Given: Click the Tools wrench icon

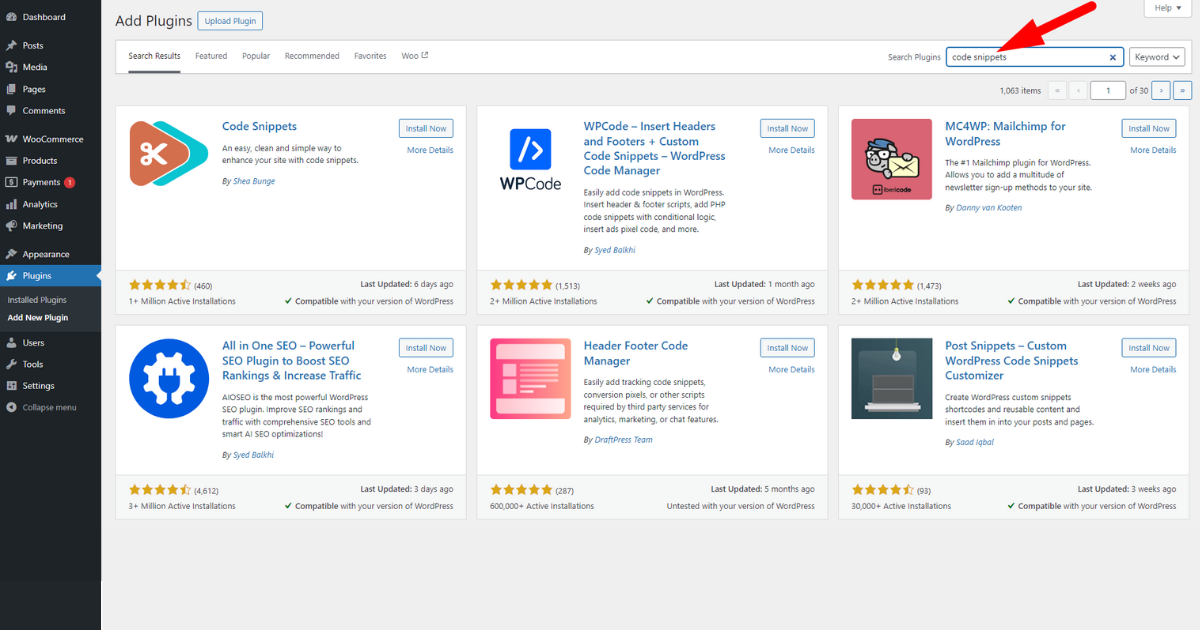Looking at the screenshot, I should click(x=11, y=364).
